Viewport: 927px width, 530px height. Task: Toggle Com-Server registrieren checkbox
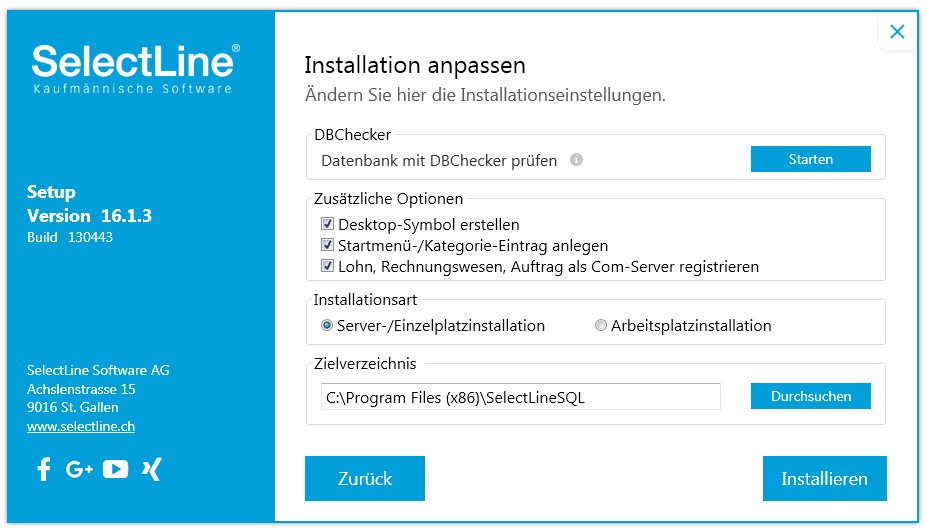[327, 266]
